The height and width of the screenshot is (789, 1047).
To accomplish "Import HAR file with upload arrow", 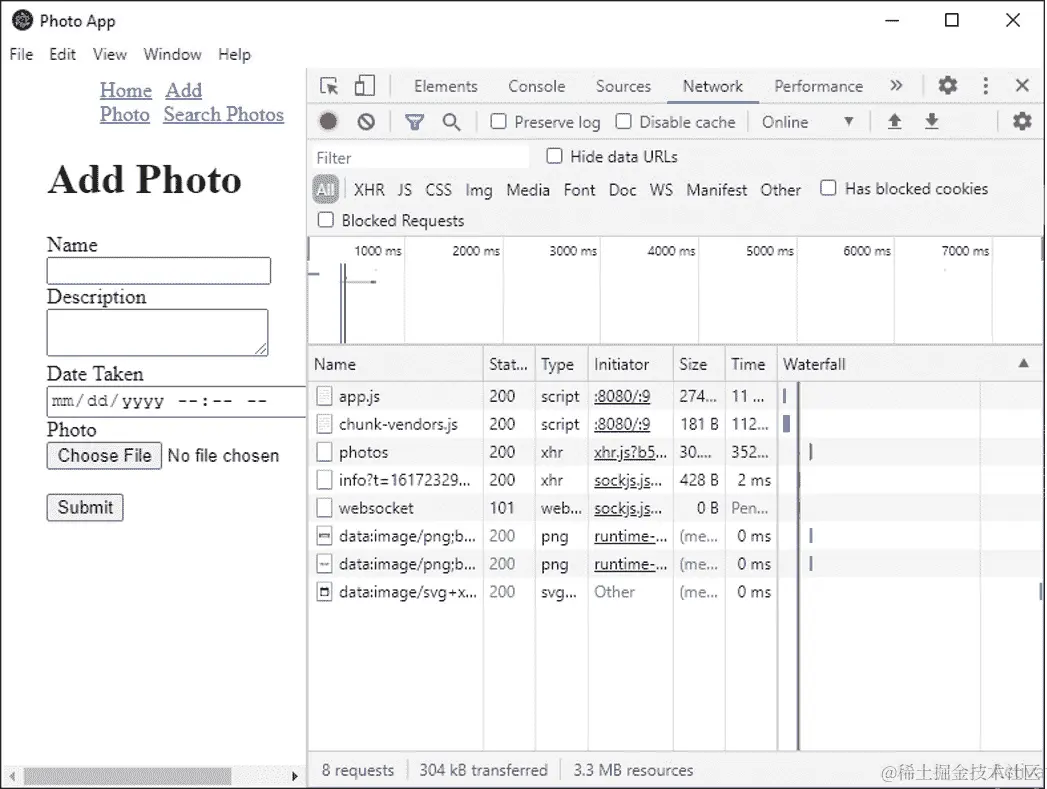I will click(895, 121).
